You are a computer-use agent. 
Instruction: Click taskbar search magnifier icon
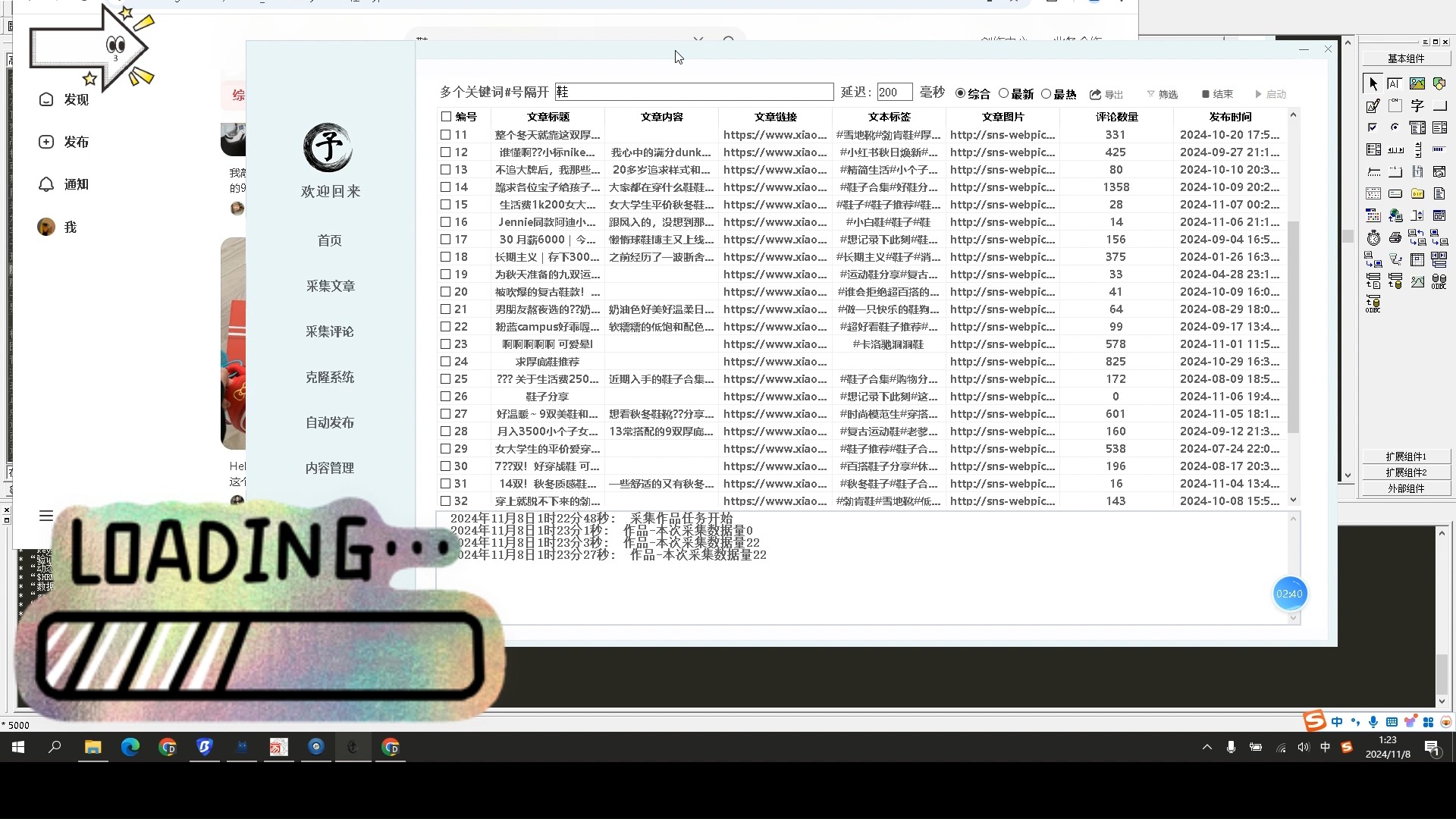[x=55, y=747]
